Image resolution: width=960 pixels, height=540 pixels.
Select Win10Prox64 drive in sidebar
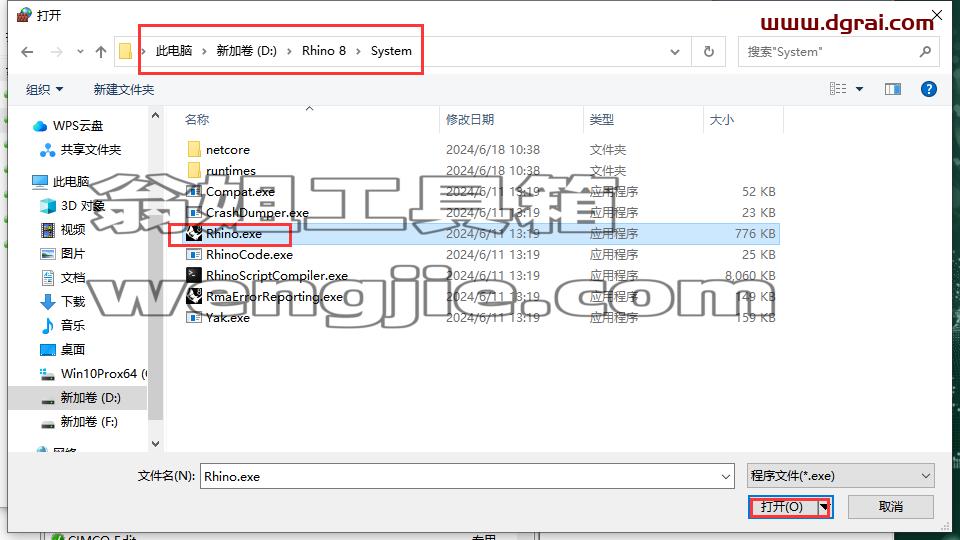point(93,373)
